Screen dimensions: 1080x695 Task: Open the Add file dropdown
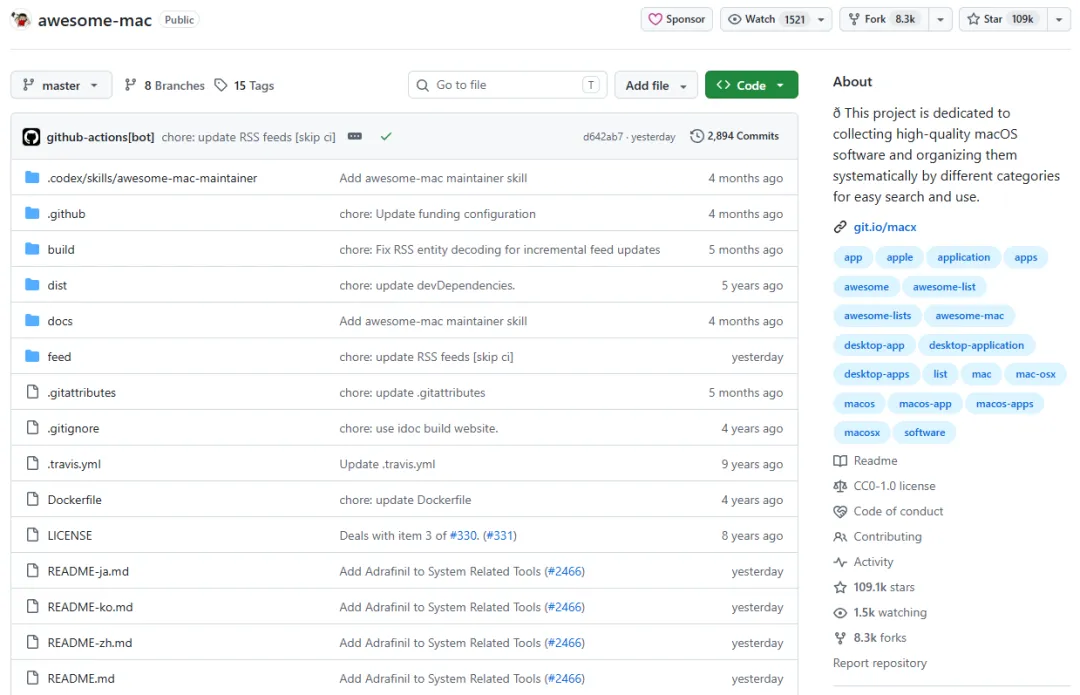656,85
